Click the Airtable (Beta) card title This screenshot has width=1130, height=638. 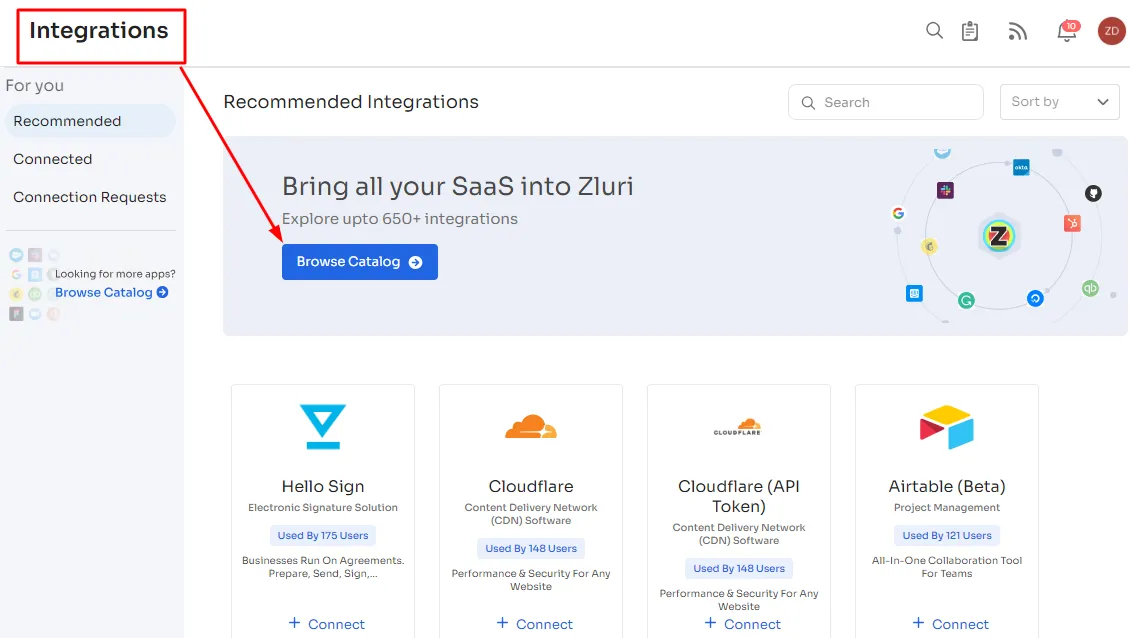pos(947,487)
